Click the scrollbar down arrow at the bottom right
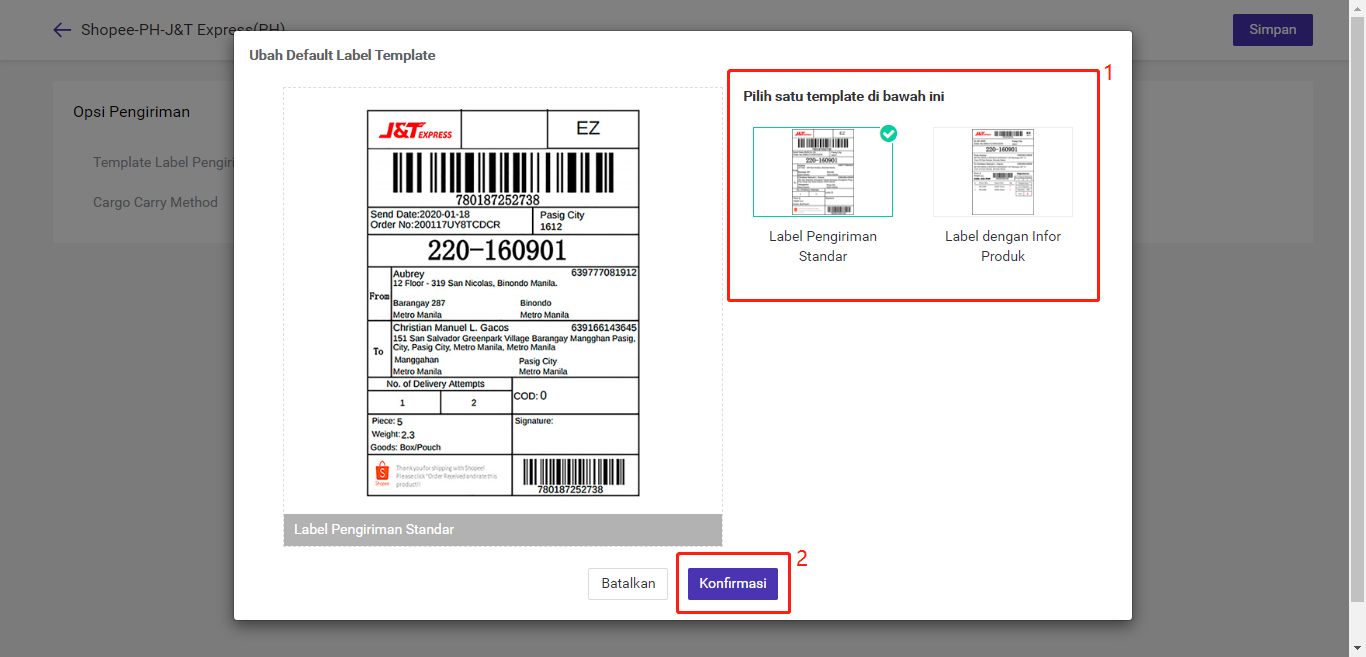1366x657 pixels. click(1357, 649)
